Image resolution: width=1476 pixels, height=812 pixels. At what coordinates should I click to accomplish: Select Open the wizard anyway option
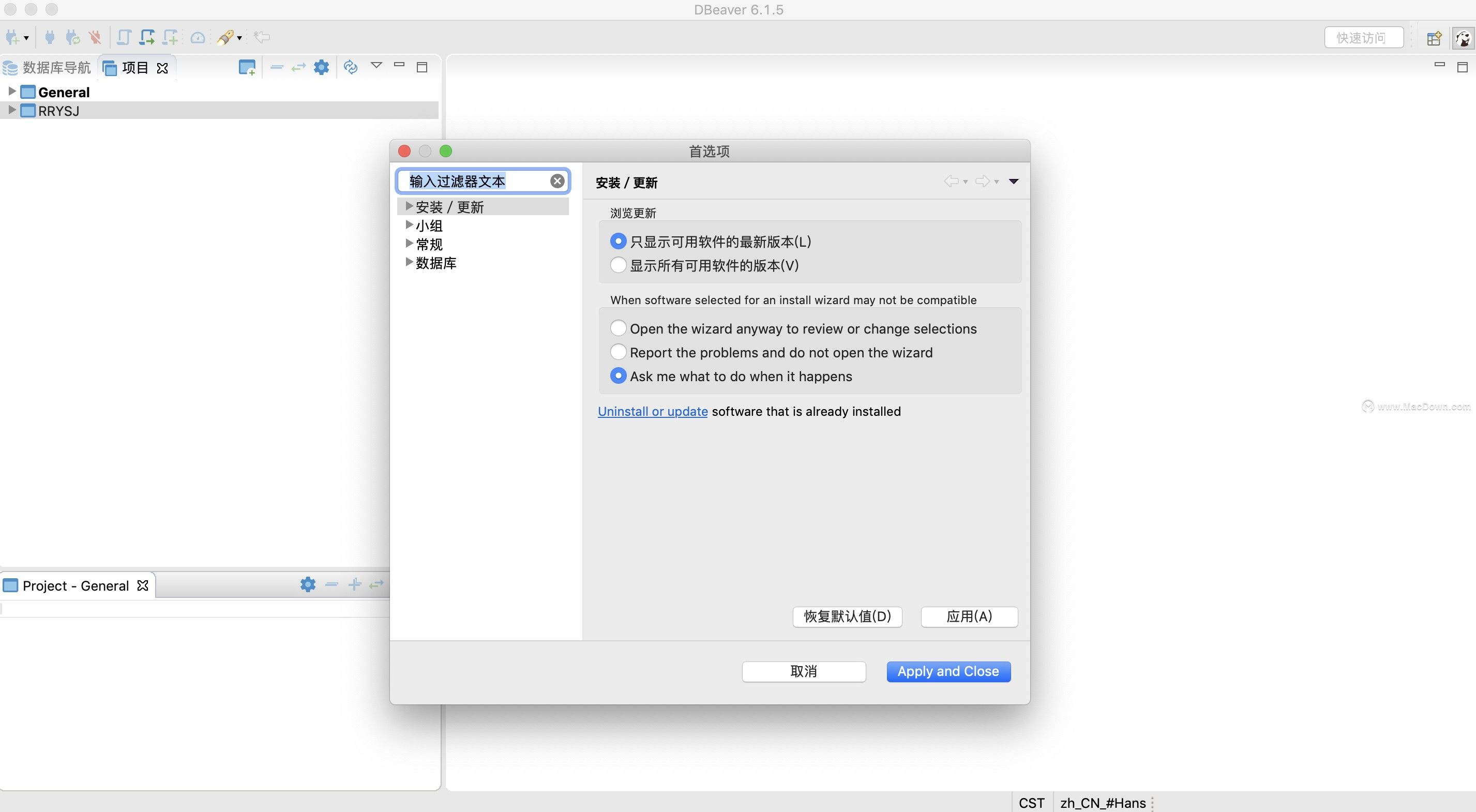coord(617,328)
